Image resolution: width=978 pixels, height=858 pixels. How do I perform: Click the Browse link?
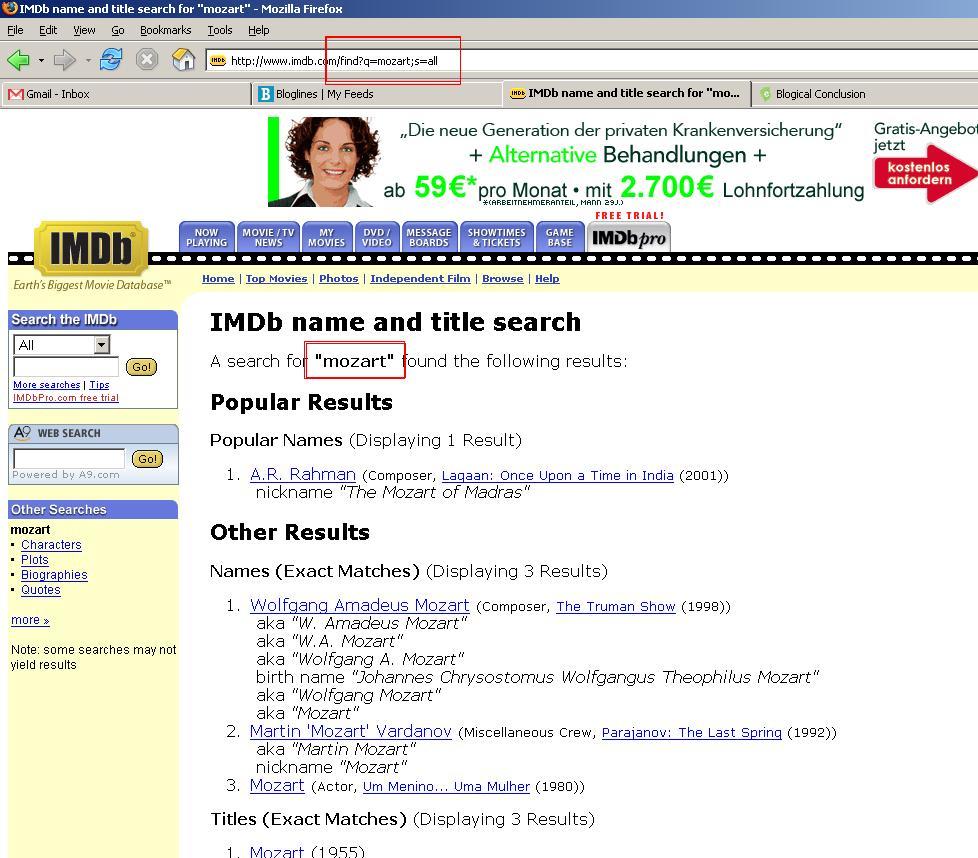click(x=503, y=279)
